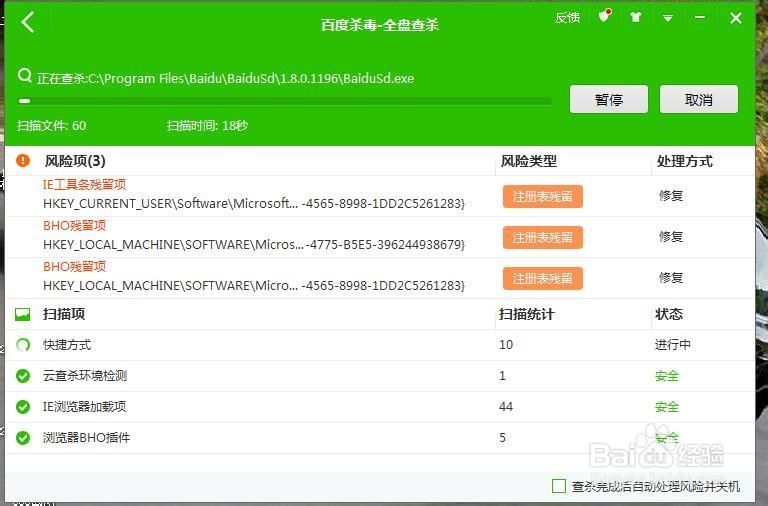Click the HKEY_CURRENT_USER registry path text
The image size is (768, 506).
pos(254,203)
